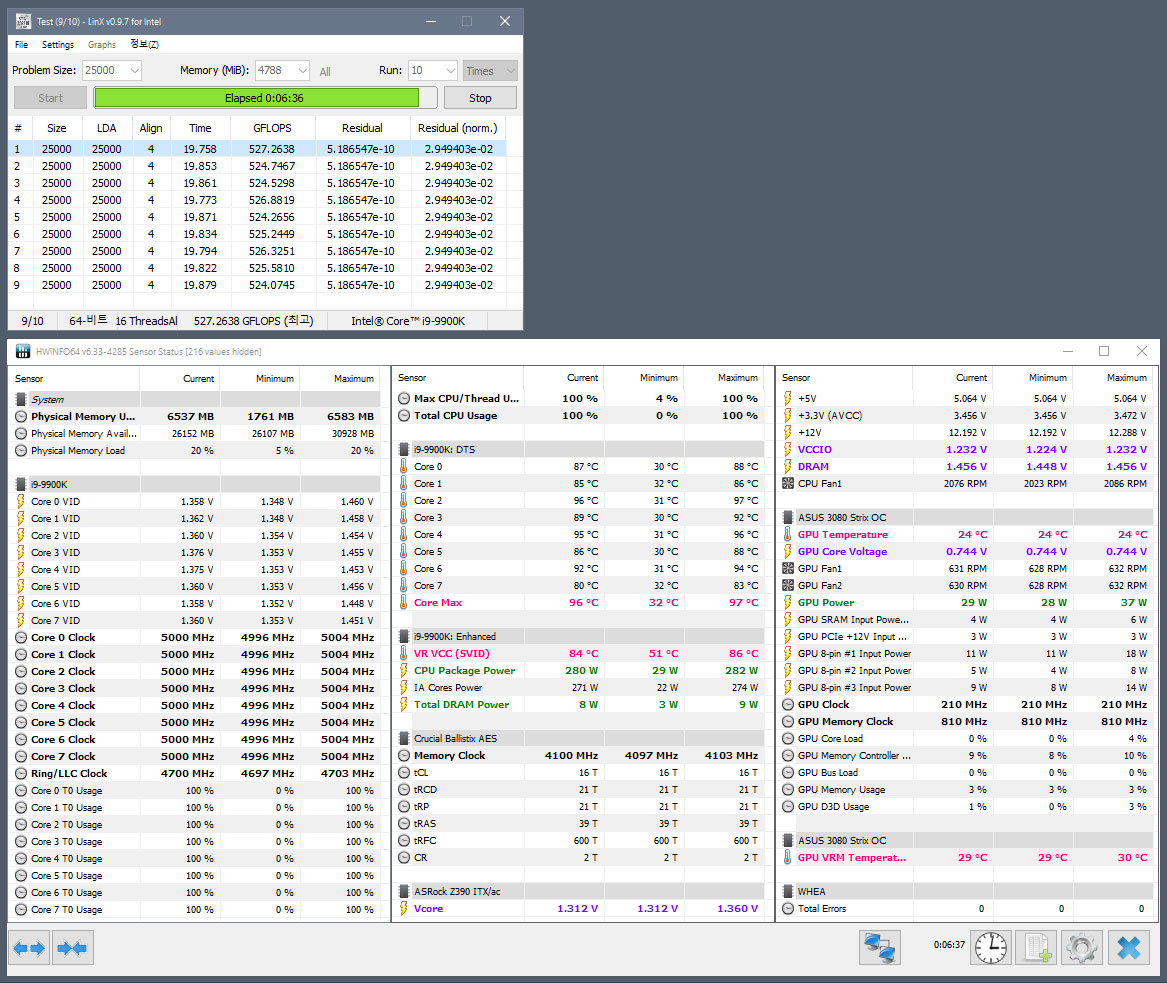Click the Total Errors circle icon

click(x=787, y=909)
